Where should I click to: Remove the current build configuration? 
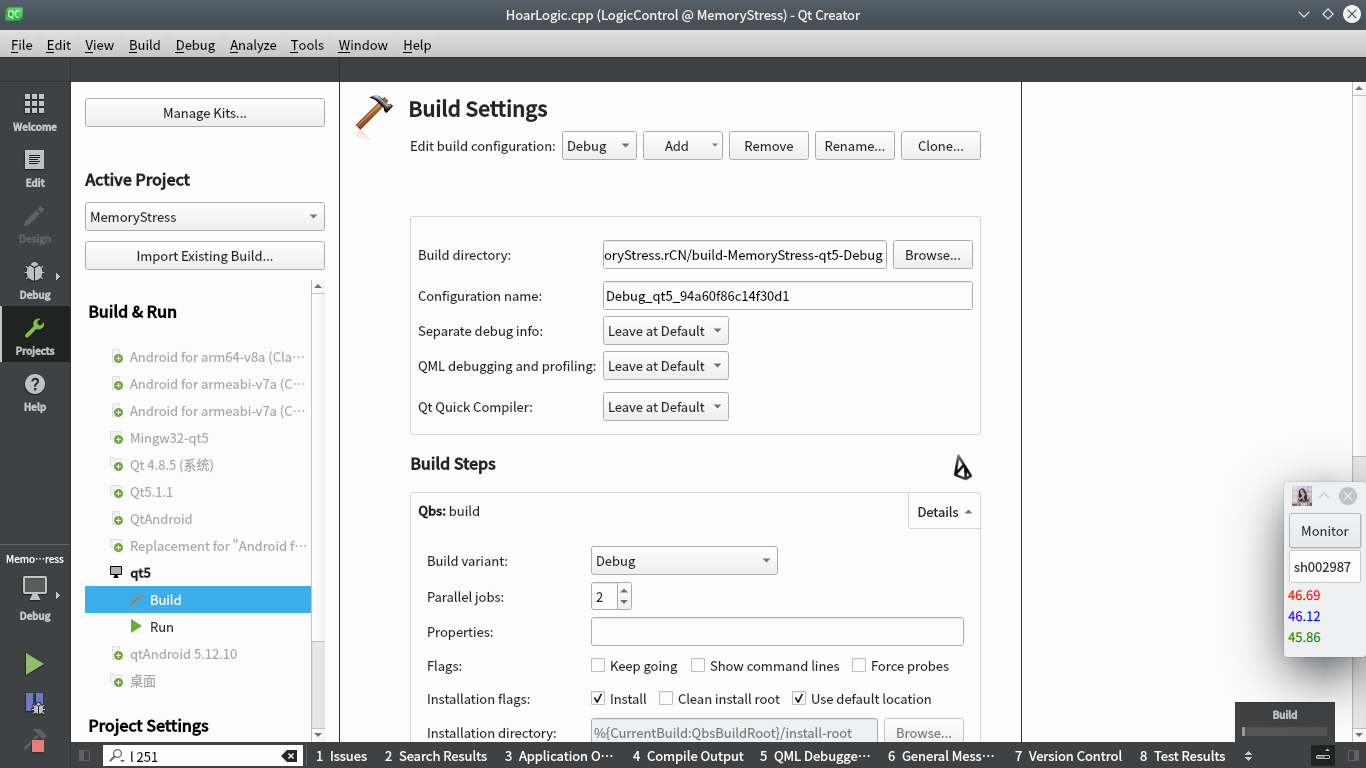tap(769, 146)
